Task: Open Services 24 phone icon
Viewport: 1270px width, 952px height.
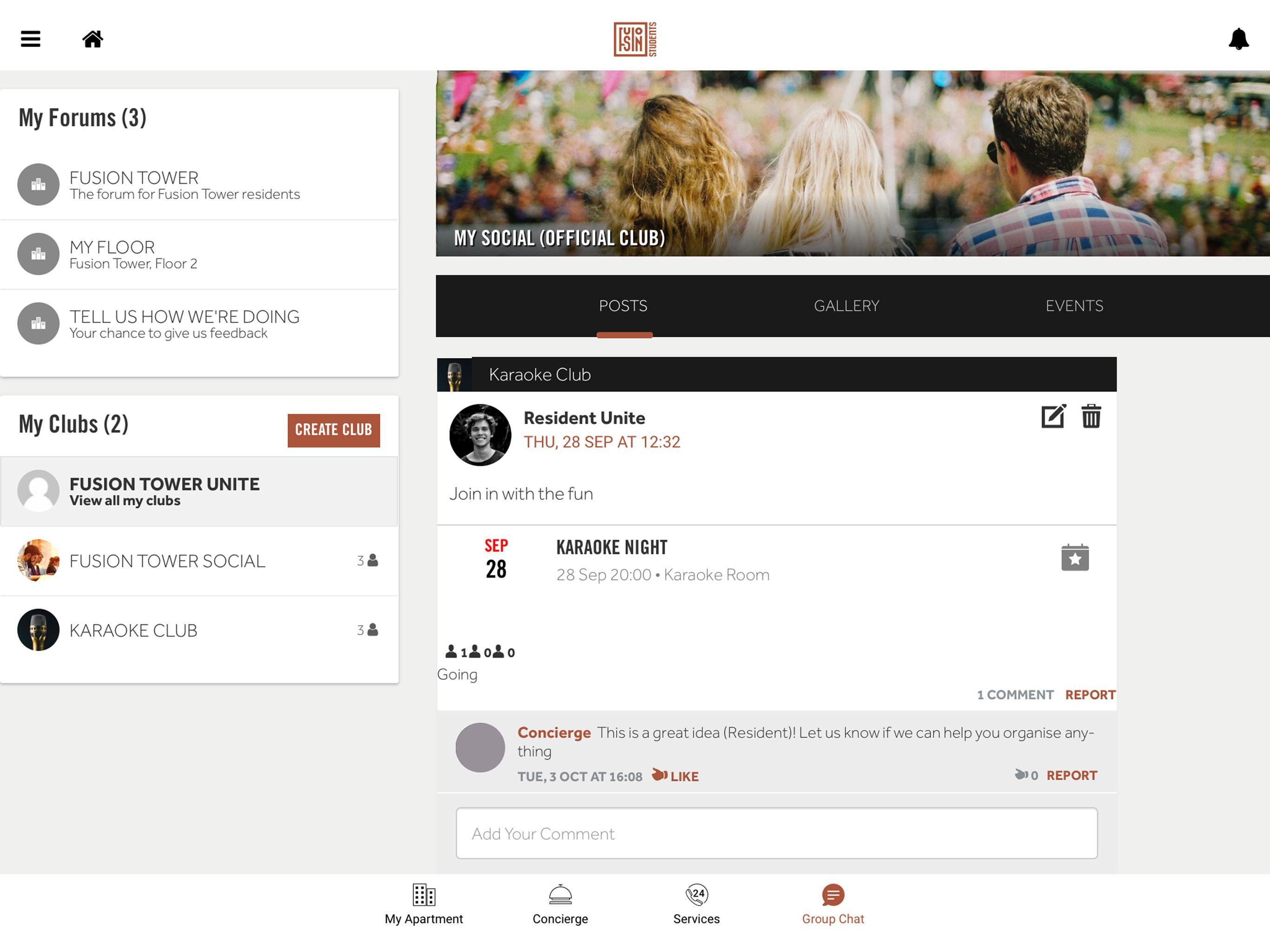Action: pos(696,894)
